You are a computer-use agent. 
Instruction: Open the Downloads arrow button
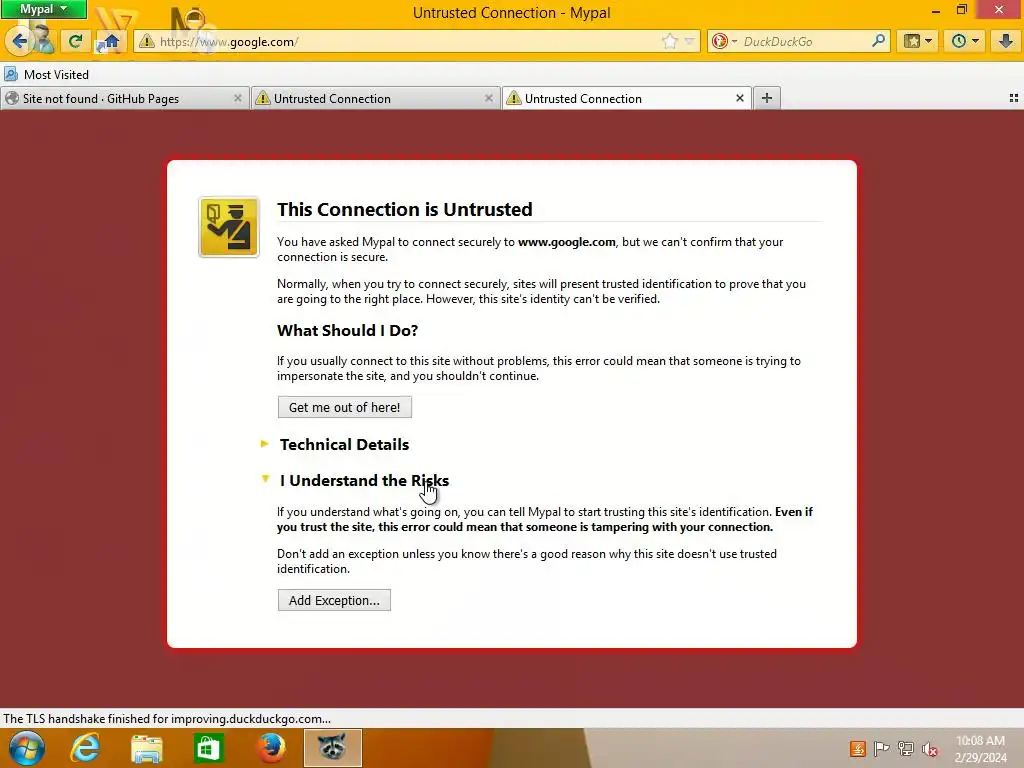[1006, 42]
